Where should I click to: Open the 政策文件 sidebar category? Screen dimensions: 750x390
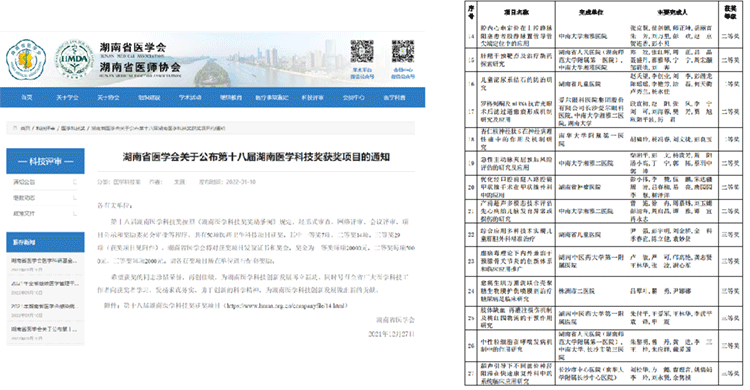click(x=24, y=213)
